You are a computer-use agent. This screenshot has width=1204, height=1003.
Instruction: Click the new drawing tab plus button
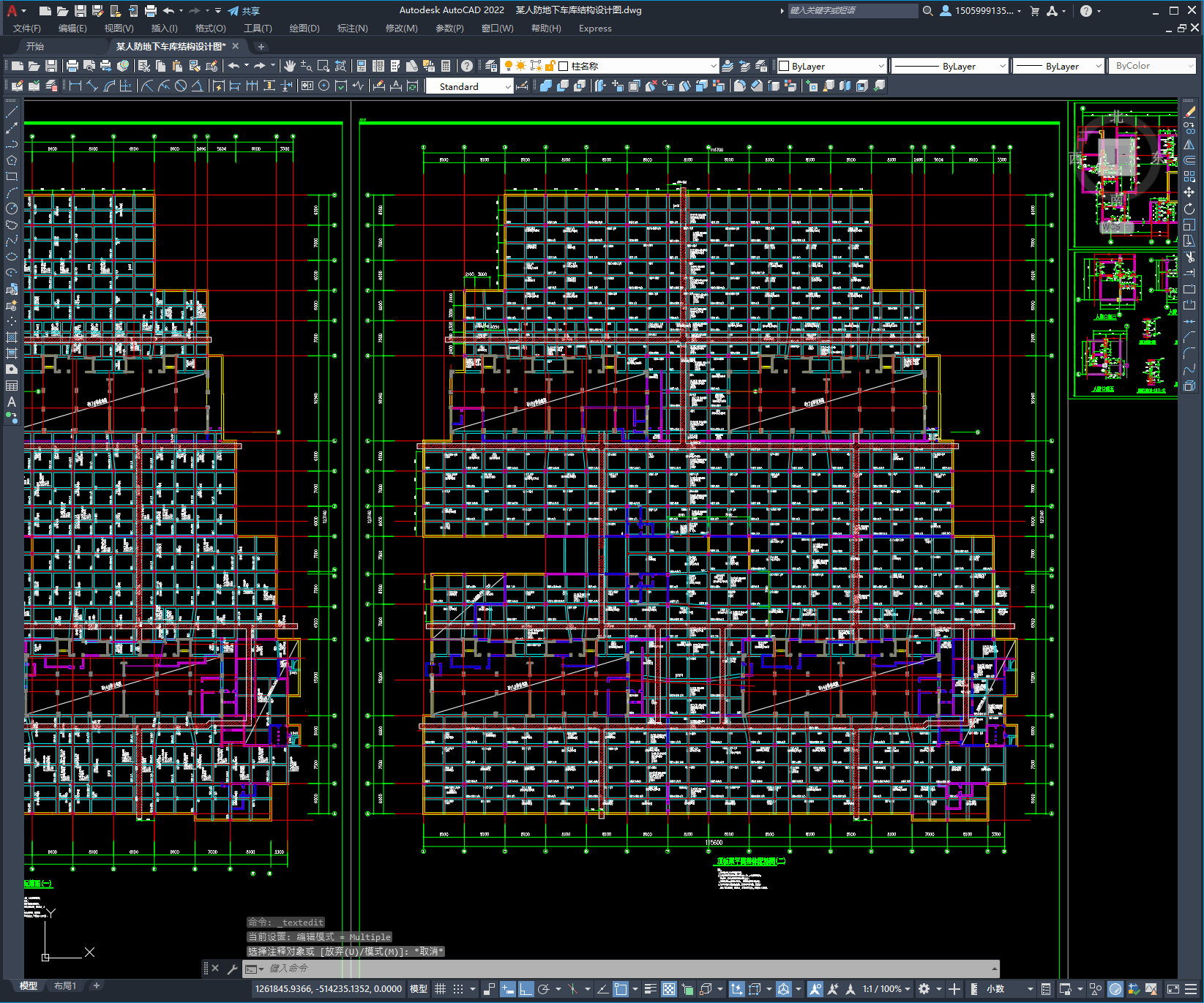(261, 46)
